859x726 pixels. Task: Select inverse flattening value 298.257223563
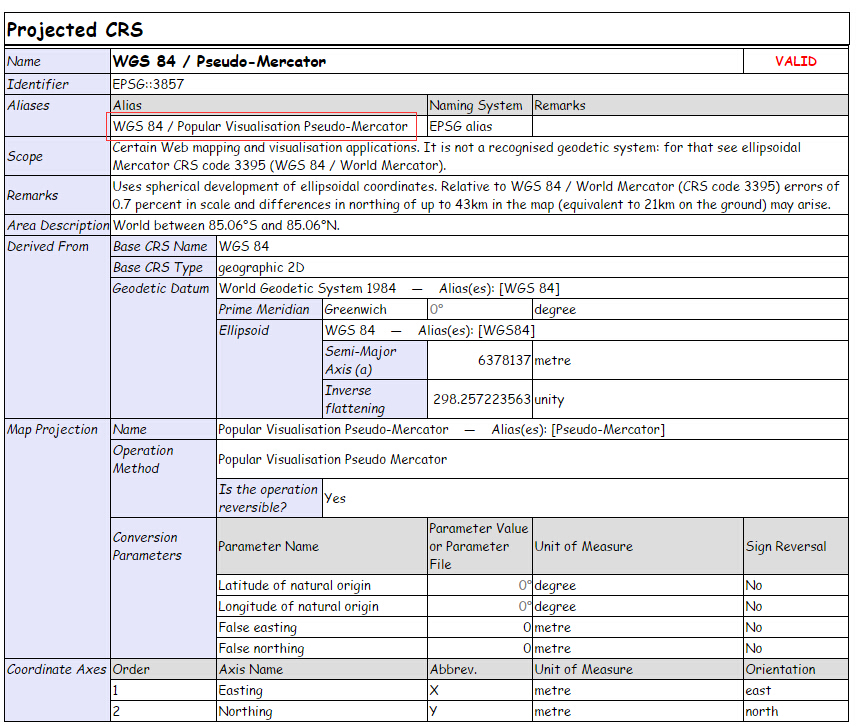482,399
